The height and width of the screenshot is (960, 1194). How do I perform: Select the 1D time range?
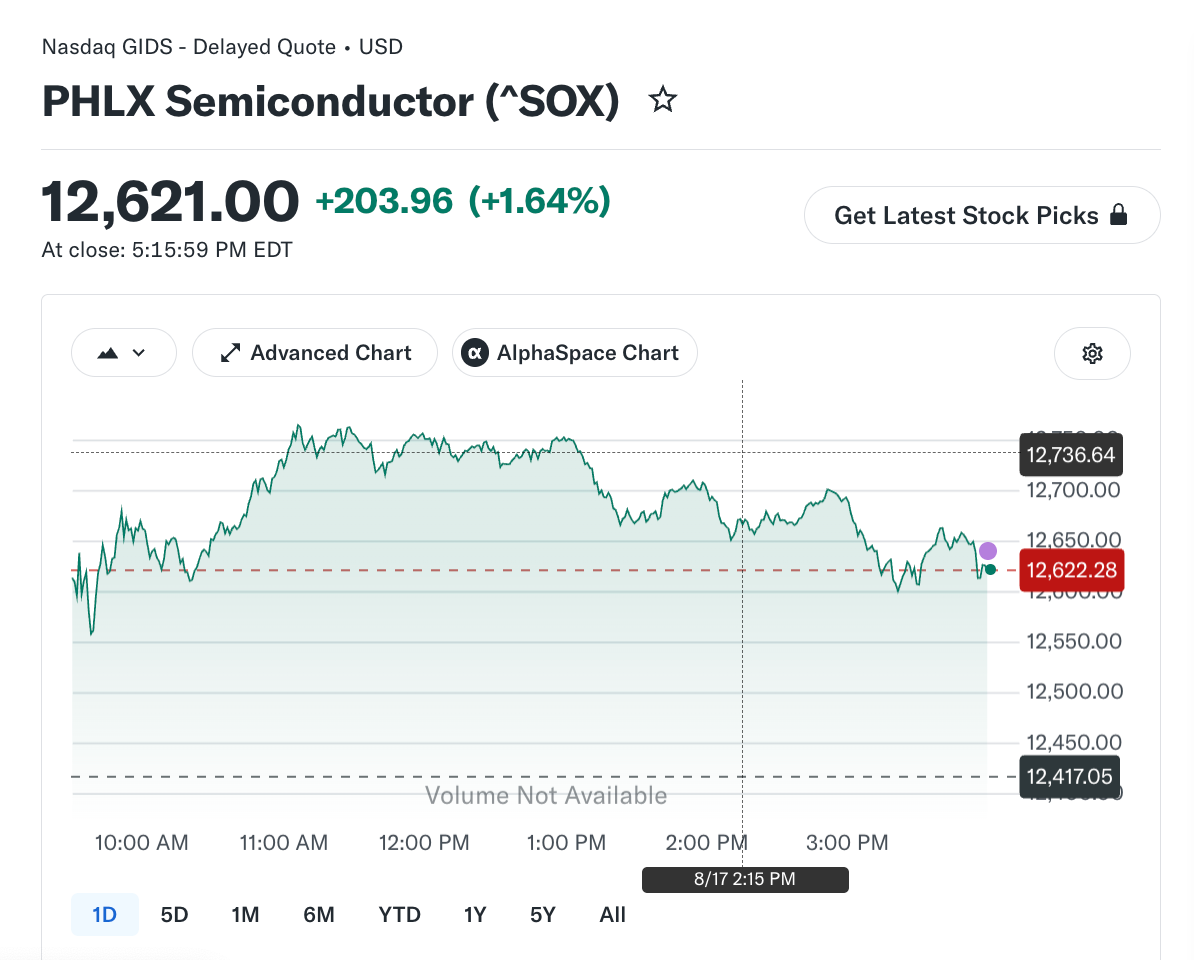pyautogui.click(x=104, y=914)
